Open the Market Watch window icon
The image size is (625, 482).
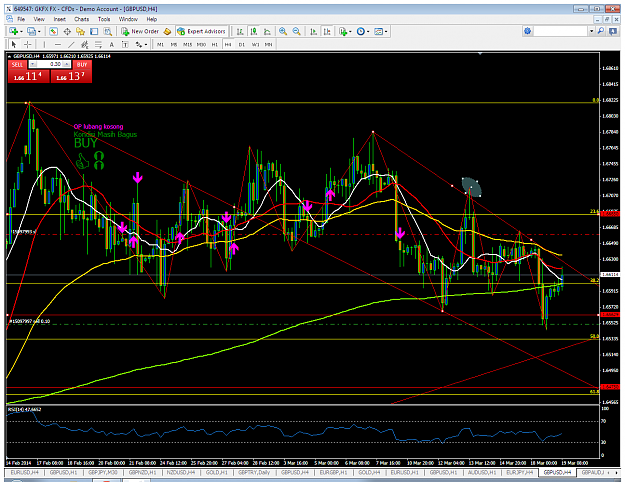(x=53, y=31)
